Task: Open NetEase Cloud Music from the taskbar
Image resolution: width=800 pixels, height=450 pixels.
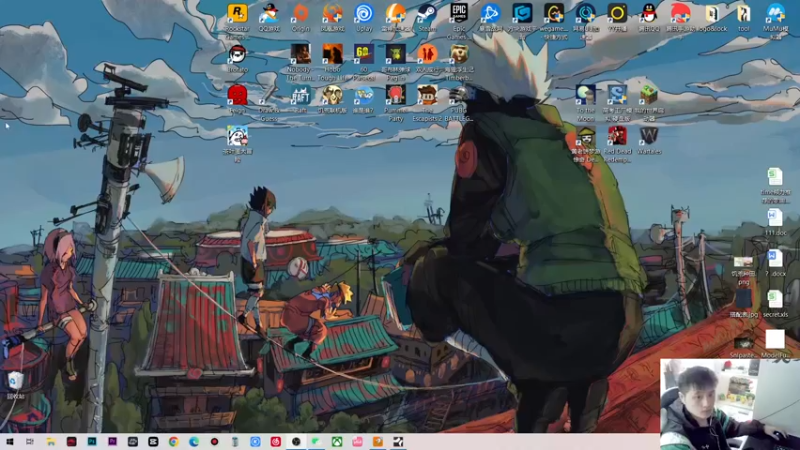Action: pos(276,442)
